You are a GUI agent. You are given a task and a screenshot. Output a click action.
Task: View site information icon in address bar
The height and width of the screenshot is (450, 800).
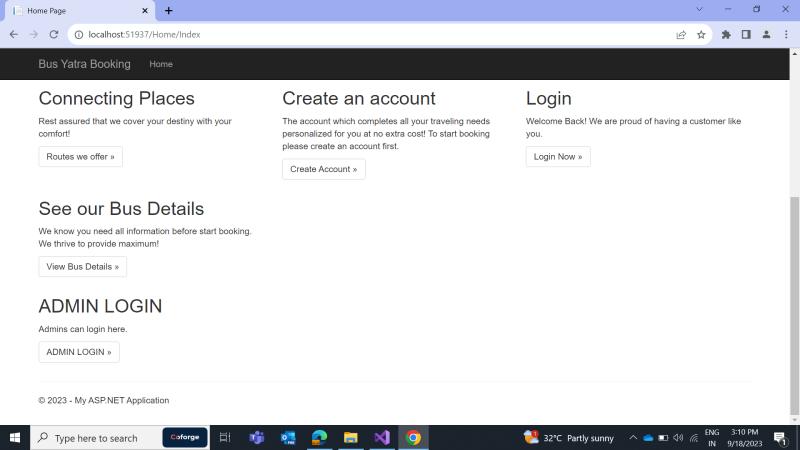[x=79, y=35]
